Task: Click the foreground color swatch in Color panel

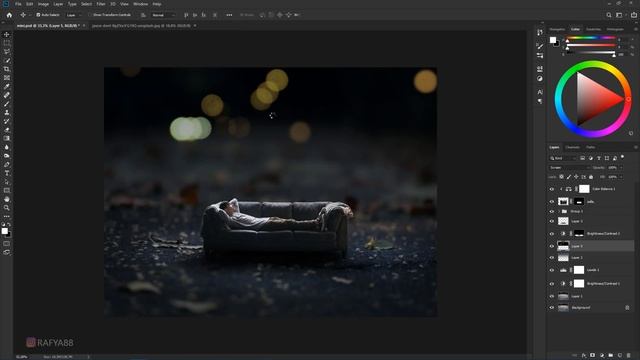Action: coord(553,40)
